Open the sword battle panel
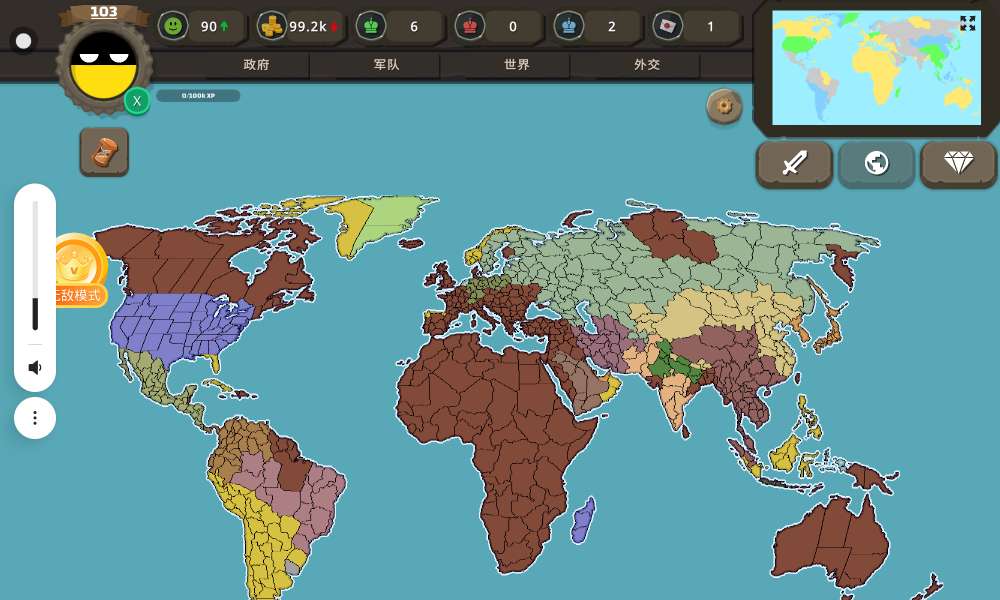This screenshot has height=600, width=1000. [794, 163]
